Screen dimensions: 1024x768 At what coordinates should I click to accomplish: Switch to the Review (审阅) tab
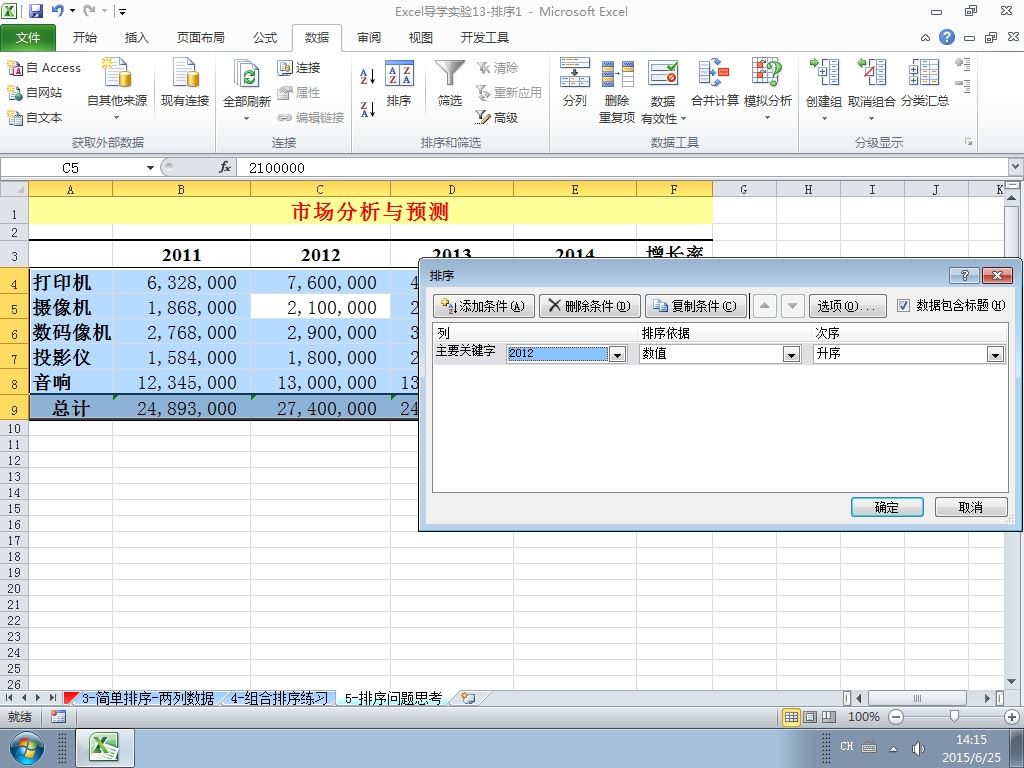pos(369,37)
